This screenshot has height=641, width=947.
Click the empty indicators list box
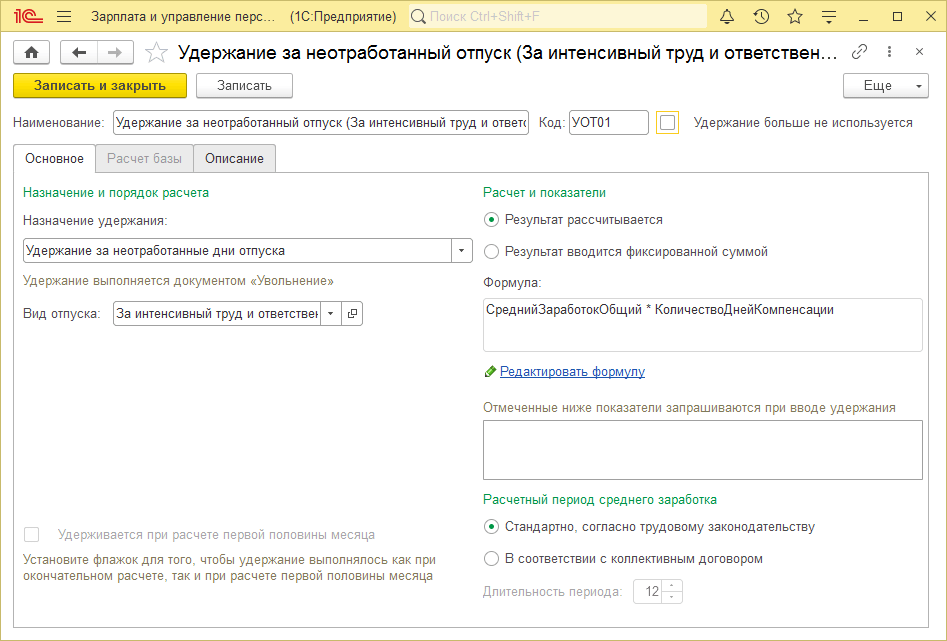[x=702, y=450]
